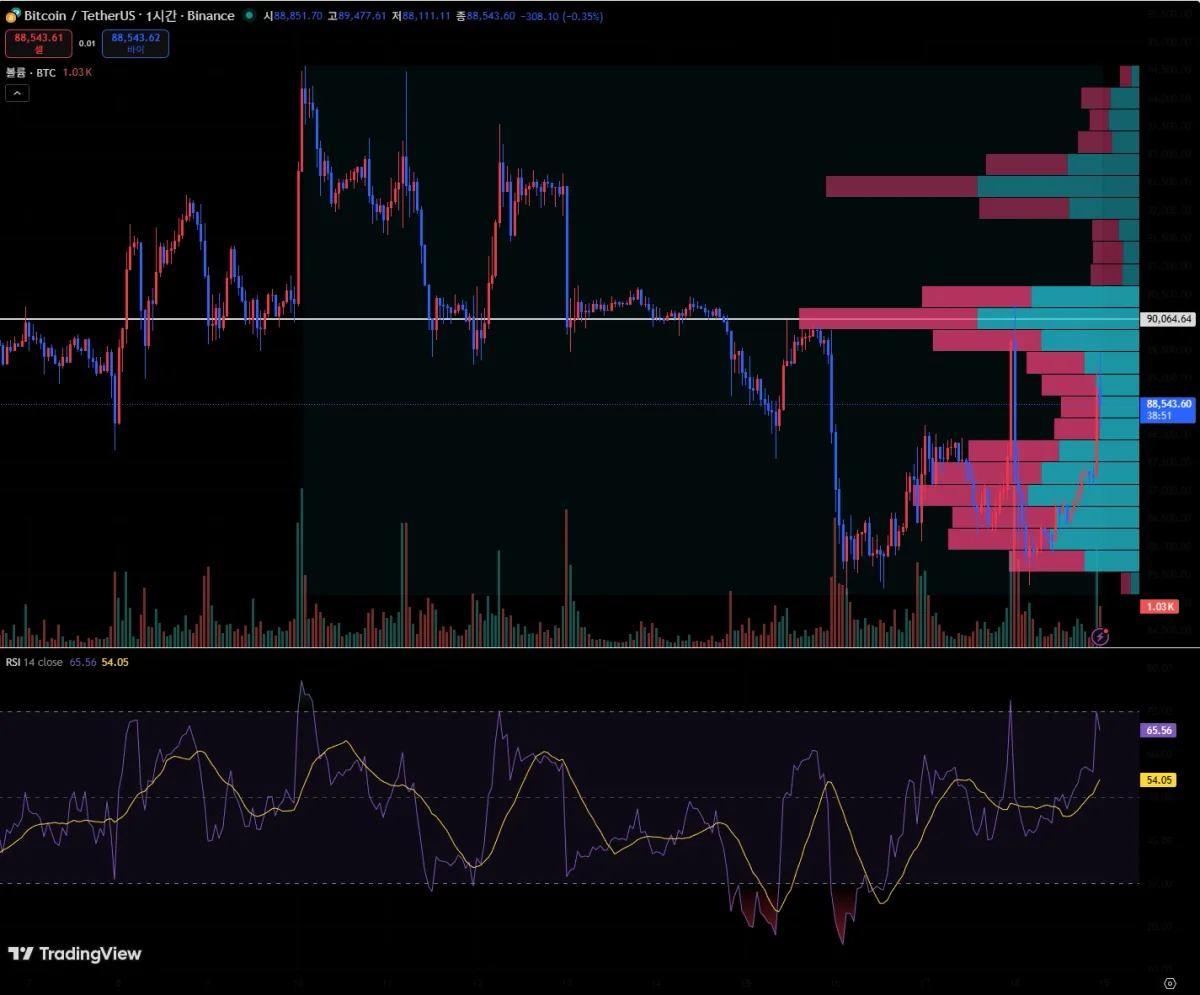Click the close price 88,543.60 in header

click(x=491, y=16)
